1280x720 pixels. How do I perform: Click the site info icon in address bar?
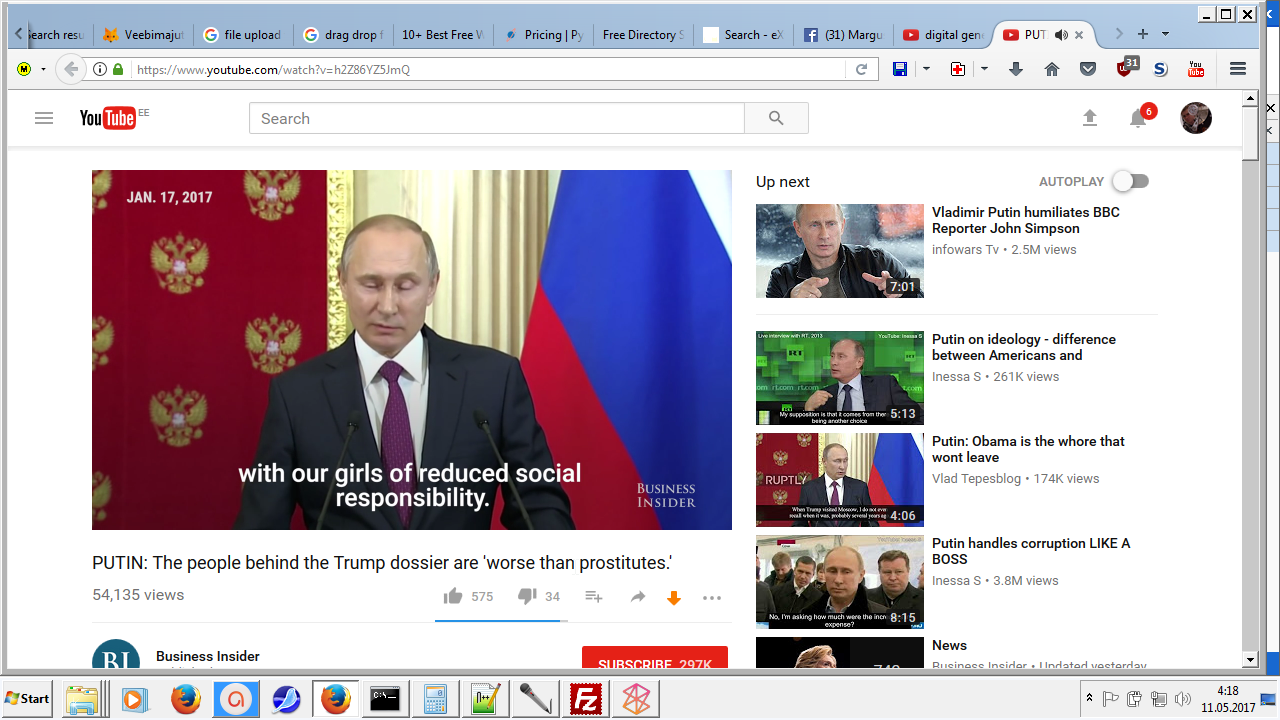tap(100, 69)
